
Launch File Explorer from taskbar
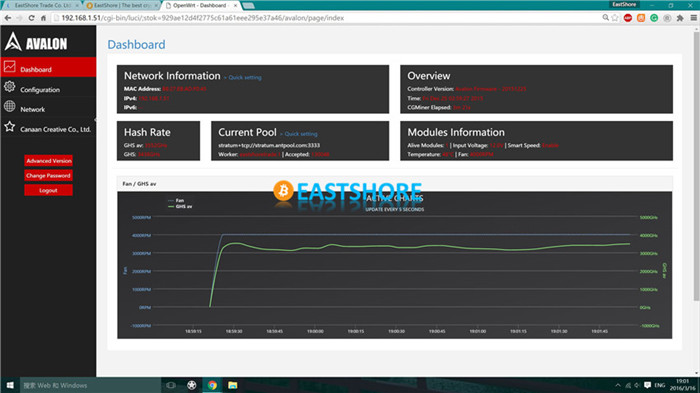[233, 385]
